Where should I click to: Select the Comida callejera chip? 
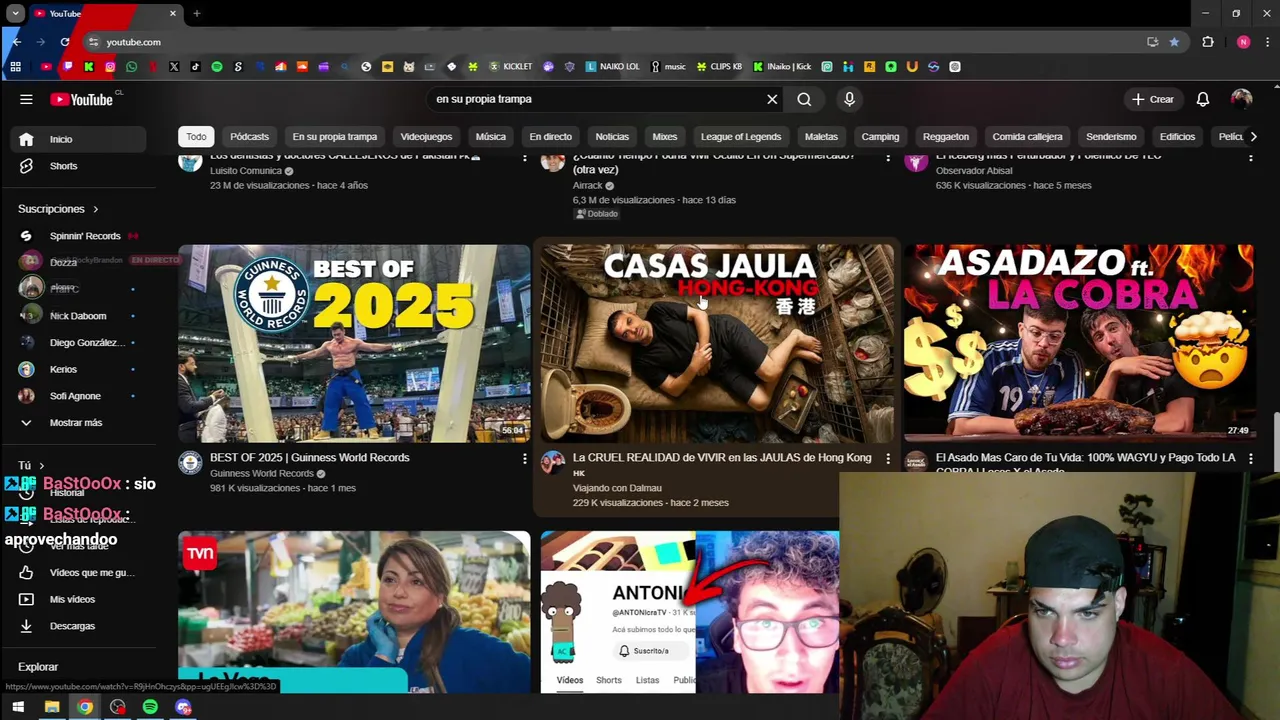pyautogui.click(x=1027, y=136)
